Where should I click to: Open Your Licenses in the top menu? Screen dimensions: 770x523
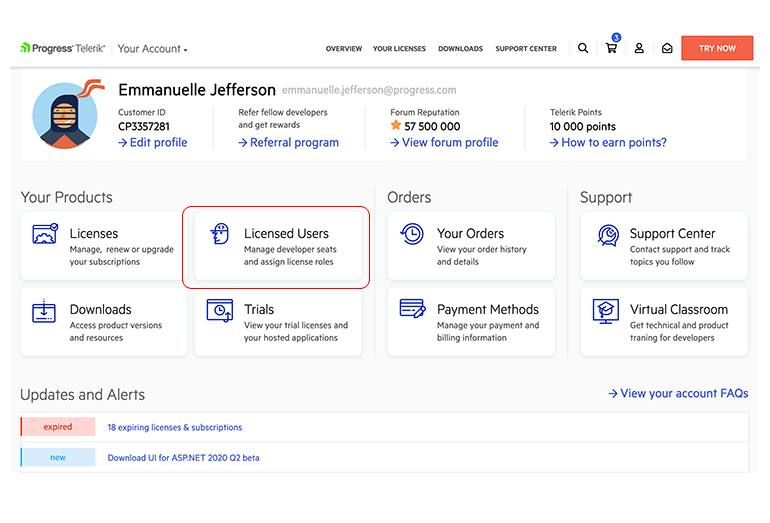(x=399, y=49)
